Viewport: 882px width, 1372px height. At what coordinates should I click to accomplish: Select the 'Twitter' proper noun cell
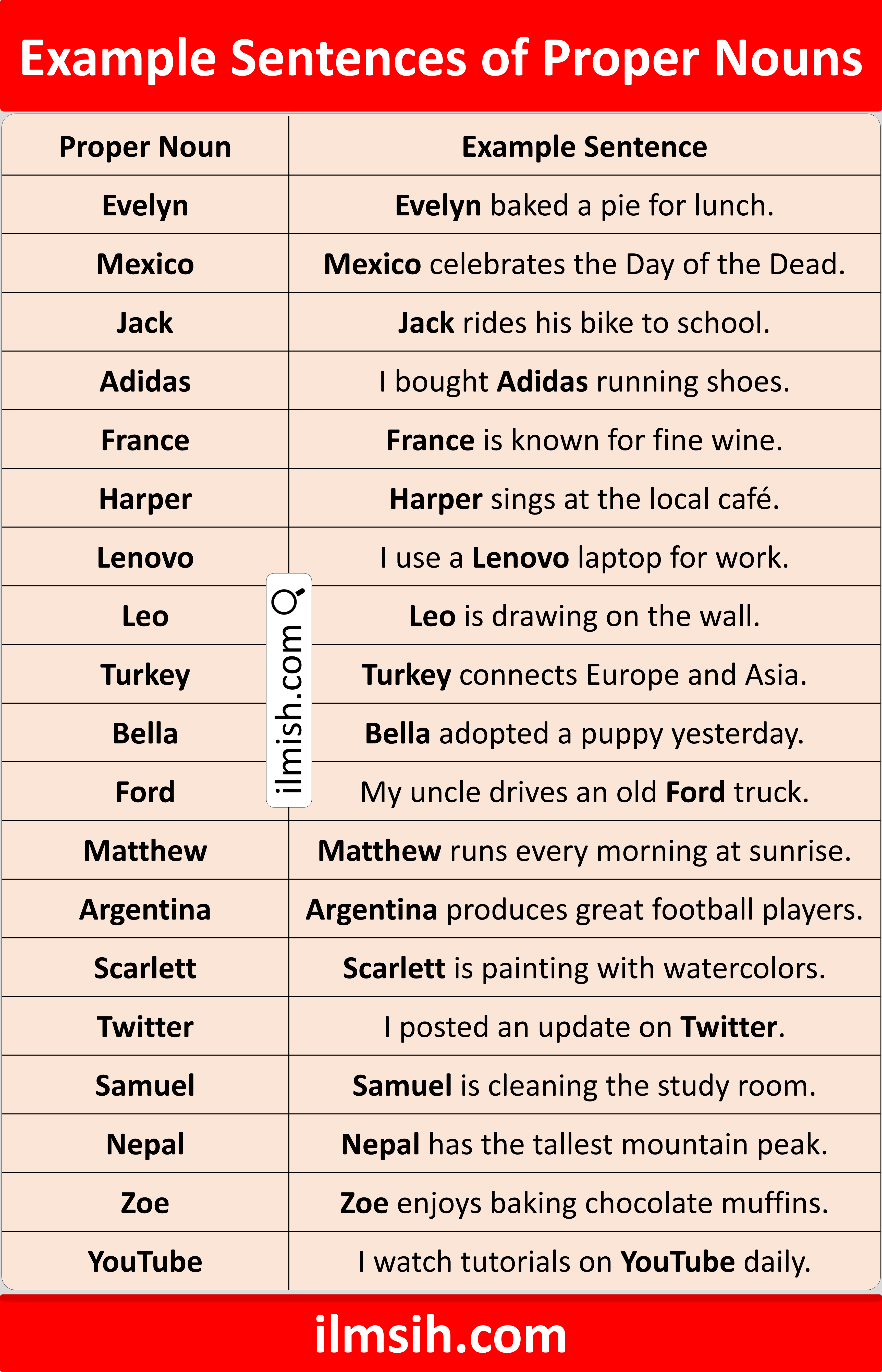(x=145, y=1027)
